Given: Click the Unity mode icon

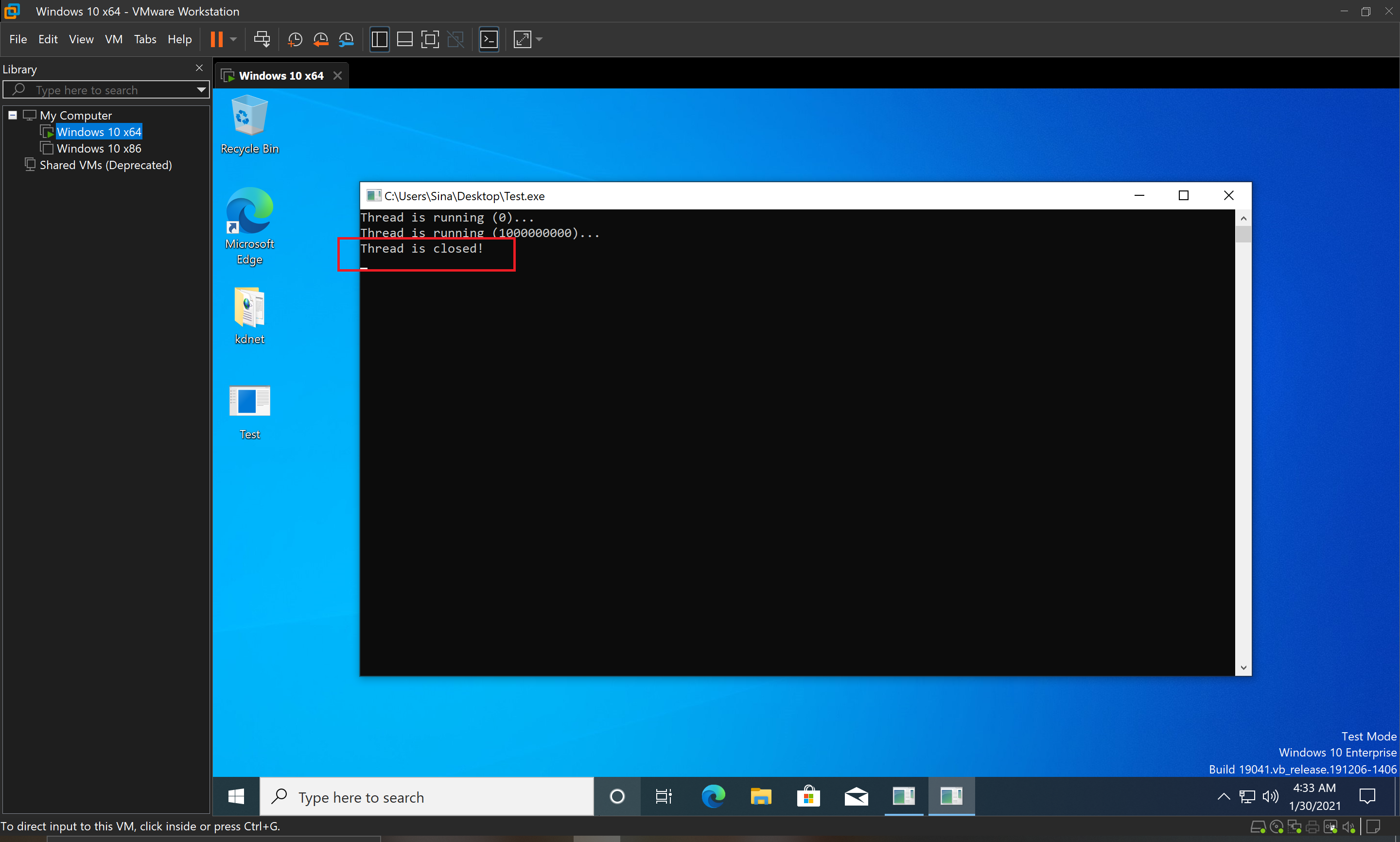Looking at the screenshot, I should tap(455, 39).
